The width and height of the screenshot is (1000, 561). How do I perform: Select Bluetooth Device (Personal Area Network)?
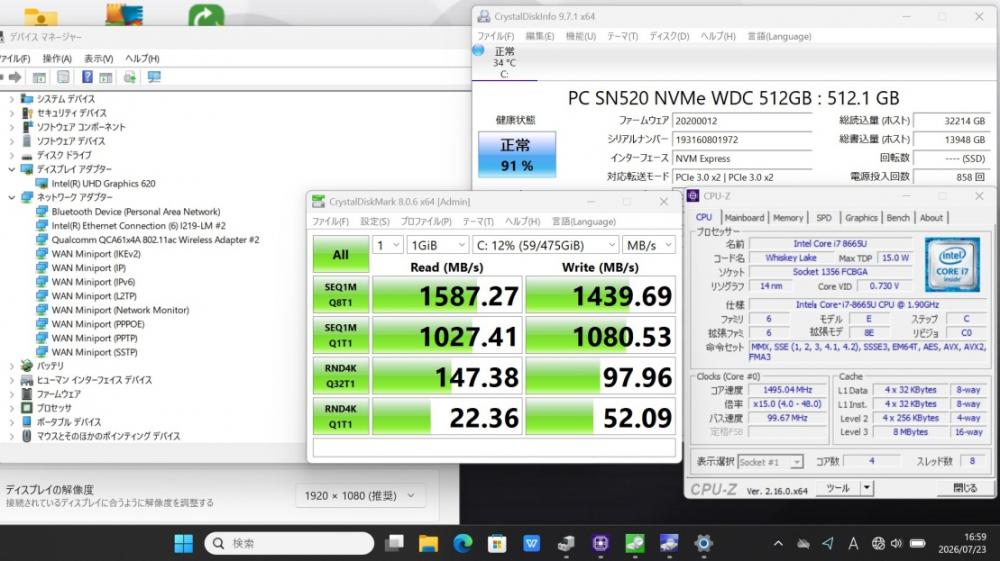(136, 212)
